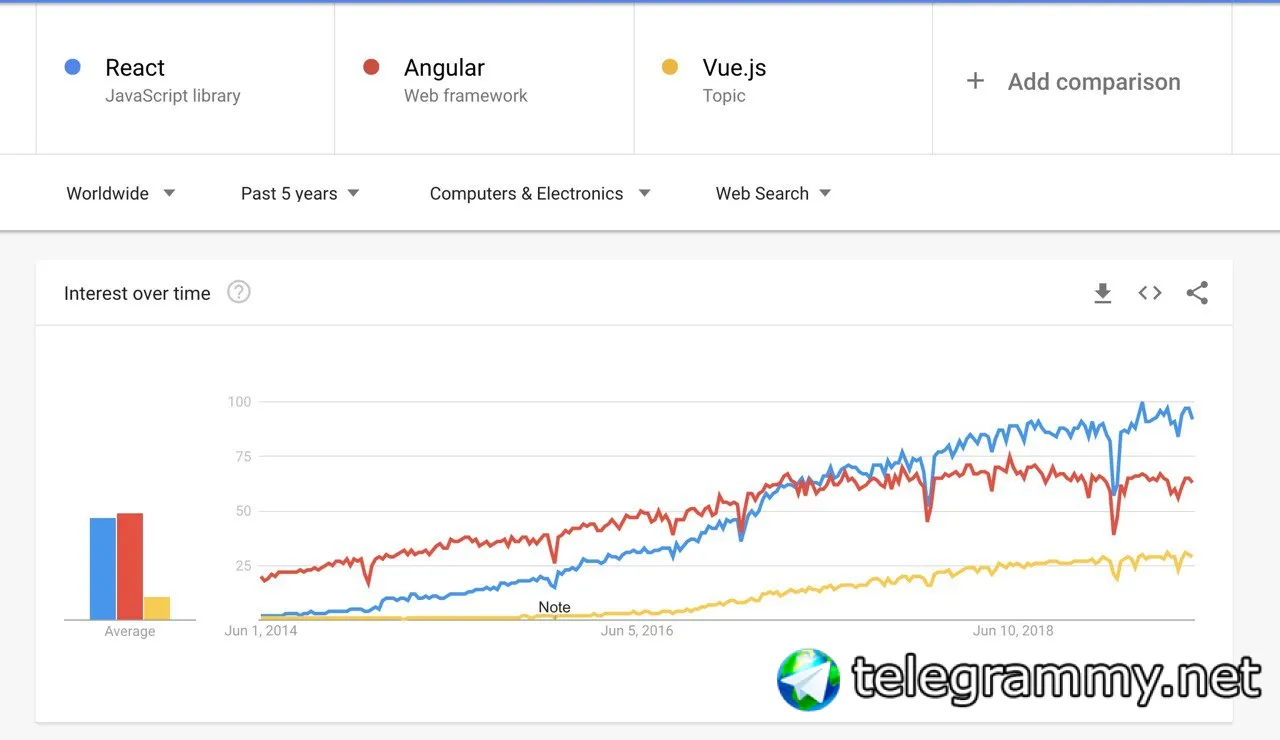
Task: Expand the Past 5 years dropdown
Action: 299,193
